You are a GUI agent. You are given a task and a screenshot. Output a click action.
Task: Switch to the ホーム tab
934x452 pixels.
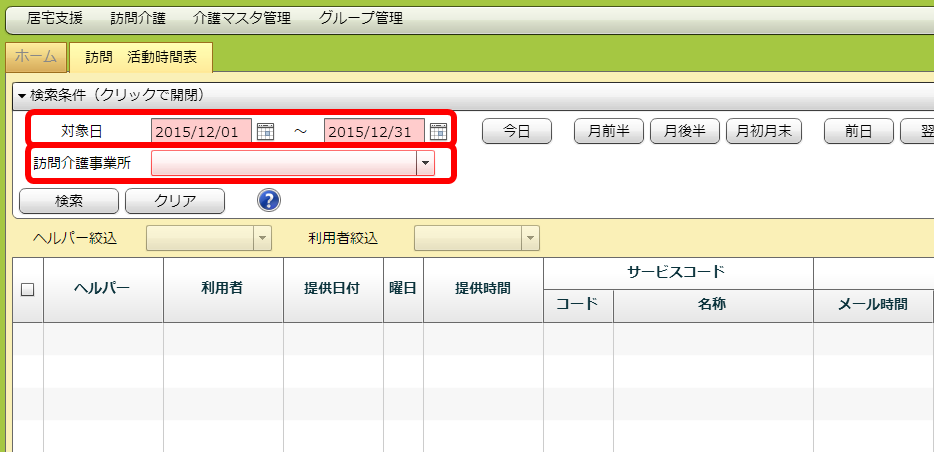point(36,57)
